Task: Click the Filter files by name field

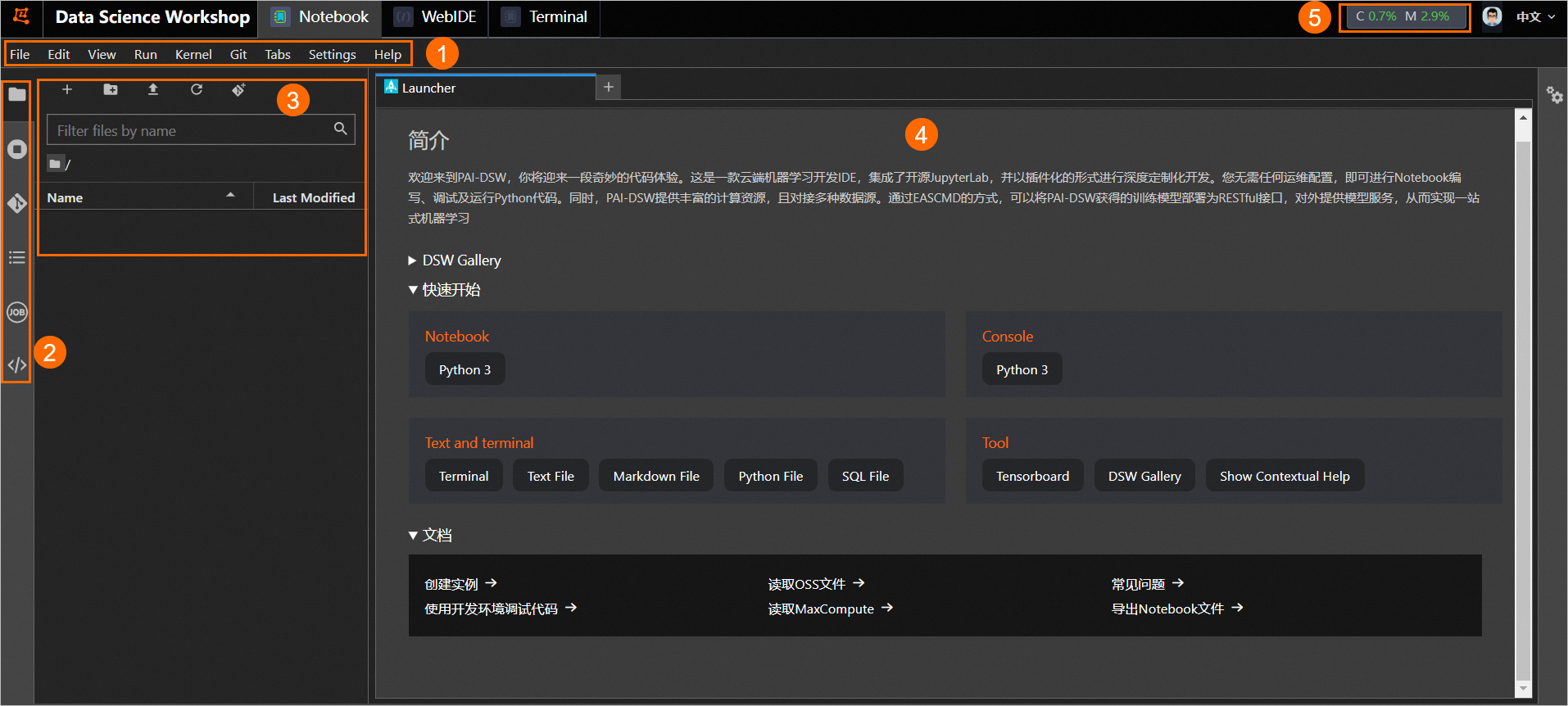Action: (x=201, y=129)
